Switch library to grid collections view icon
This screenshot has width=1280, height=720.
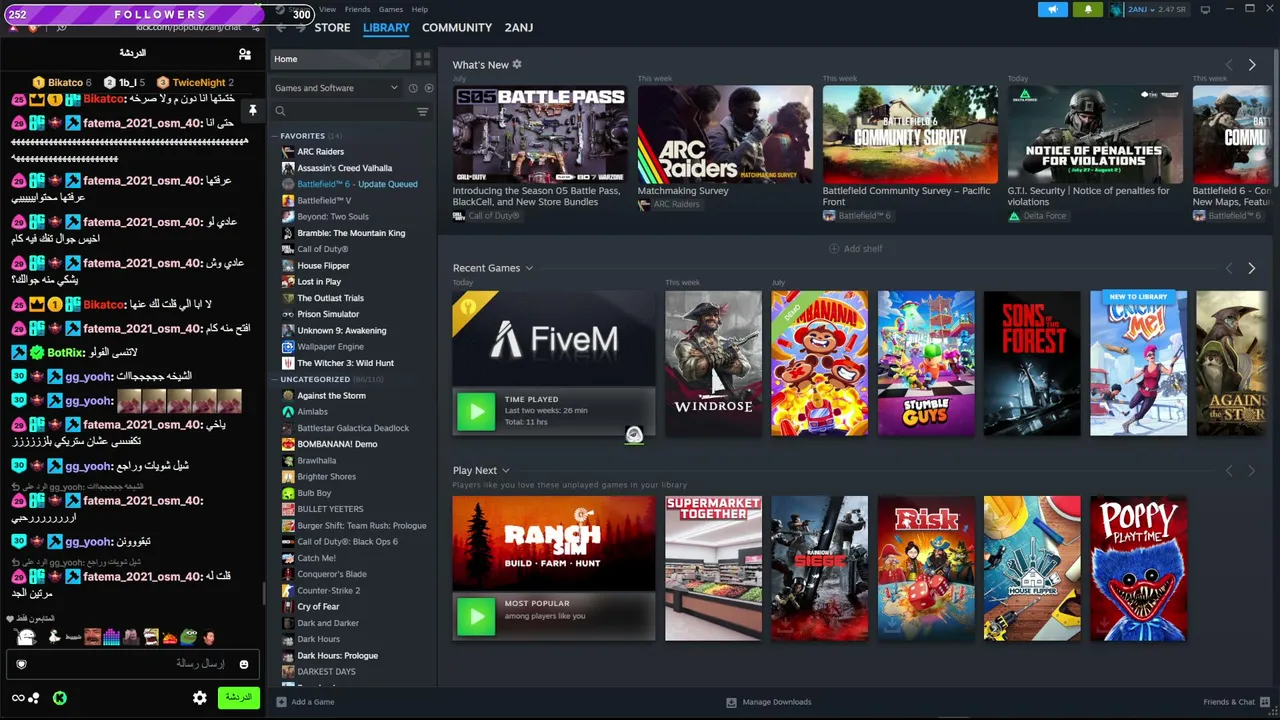click(x=423, y=59)
